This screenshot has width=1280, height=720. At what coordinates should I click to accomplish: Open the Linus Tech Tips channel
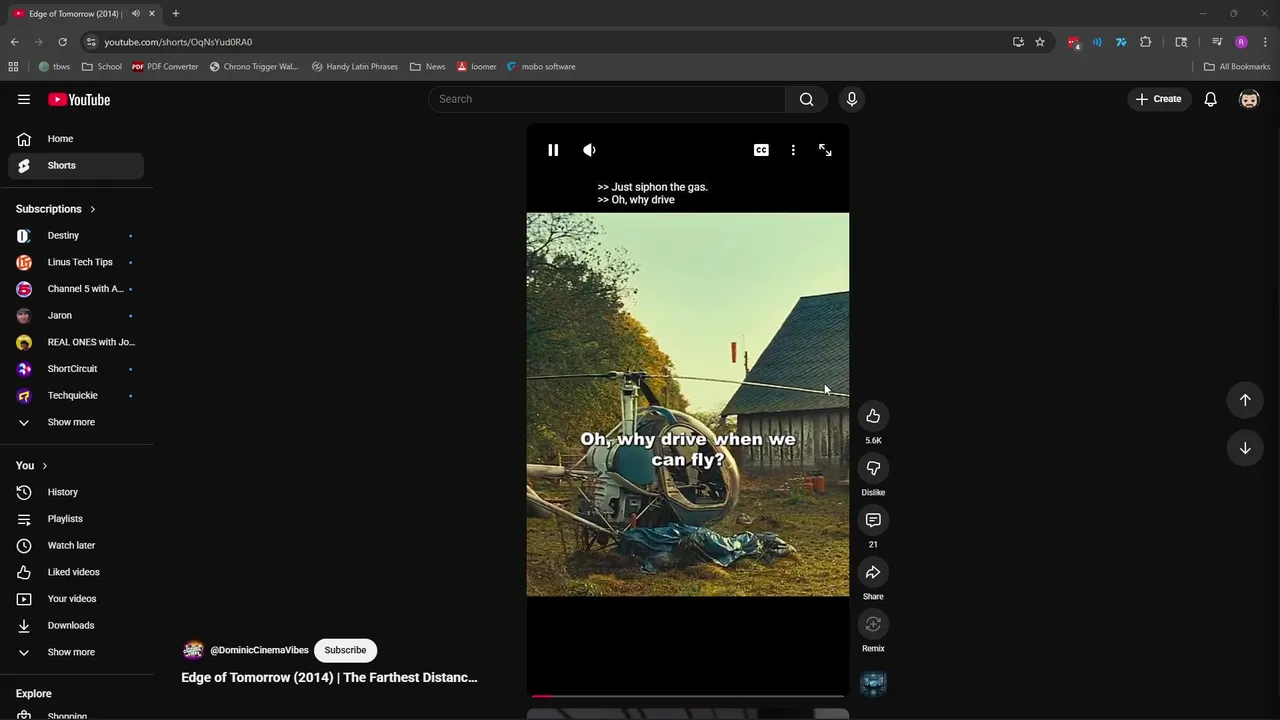[x=76, y=262]
